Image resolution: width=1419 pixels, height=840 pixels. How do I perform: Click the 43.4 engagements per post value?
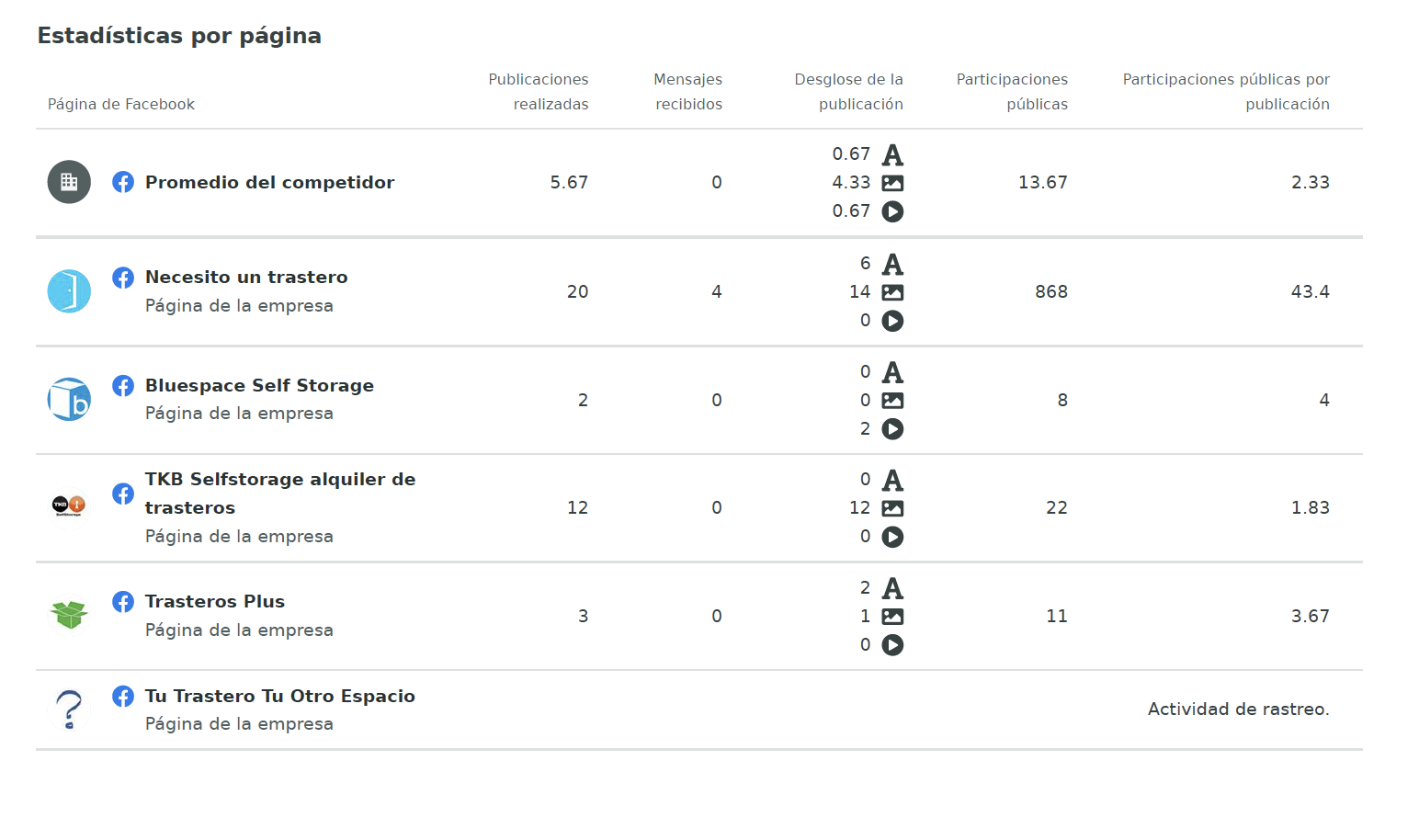pyautogui.click(x=1311, y=292)
